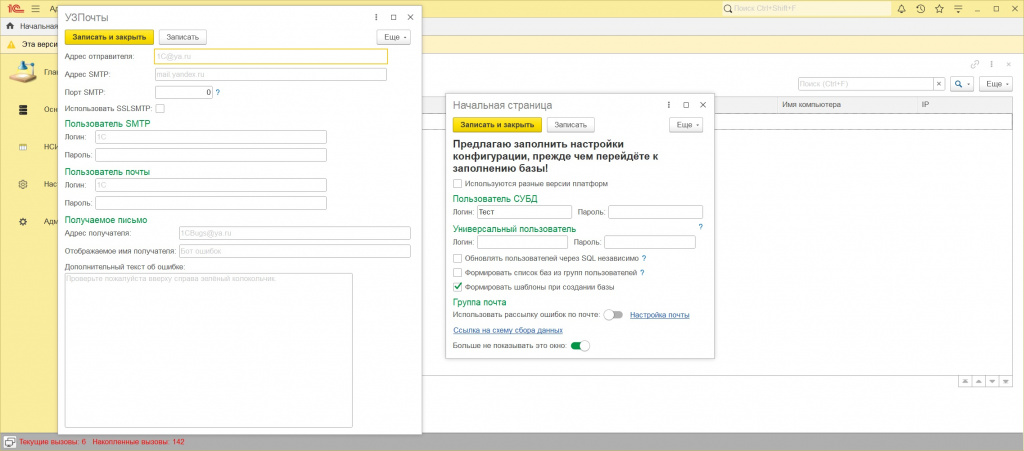This screenshot has height=451, width=1024.
Task: Toggle the Использовать SSLSMTP checkbox
Action: [160, 108]
